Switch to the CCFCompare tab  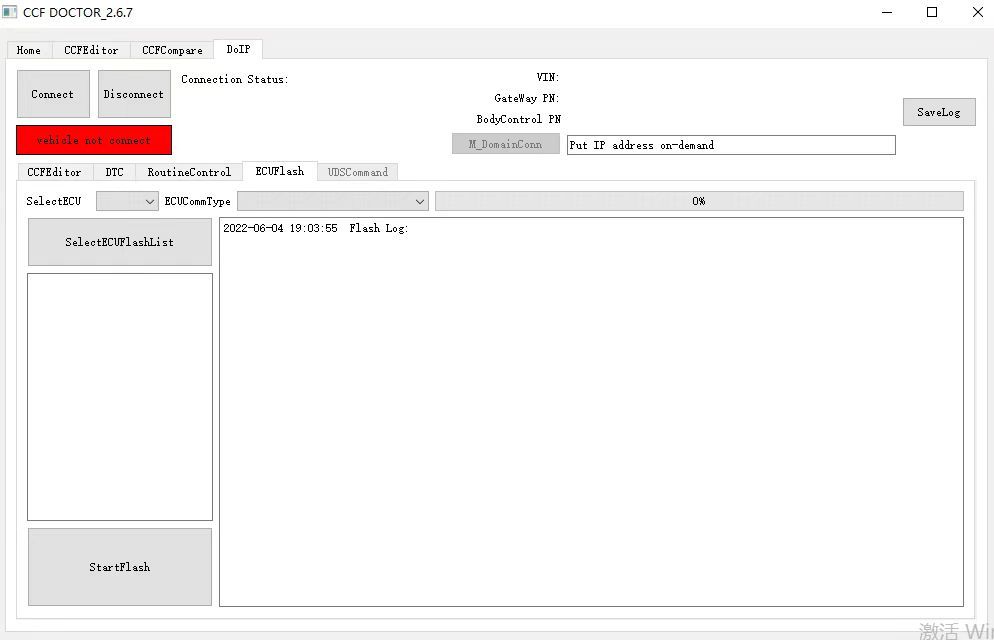pos(170,49)
